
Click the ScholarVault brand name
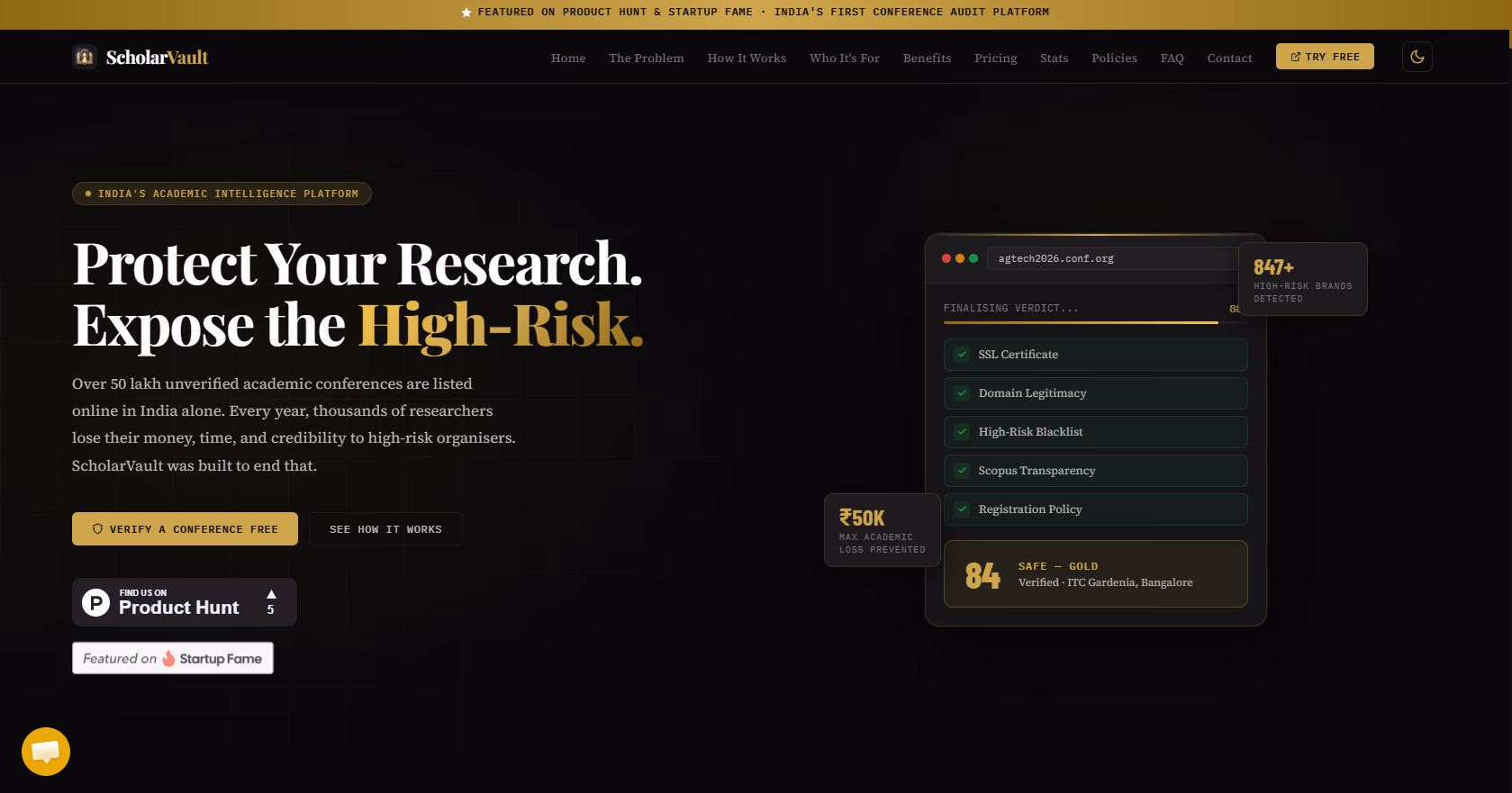[x=158, y=58]
